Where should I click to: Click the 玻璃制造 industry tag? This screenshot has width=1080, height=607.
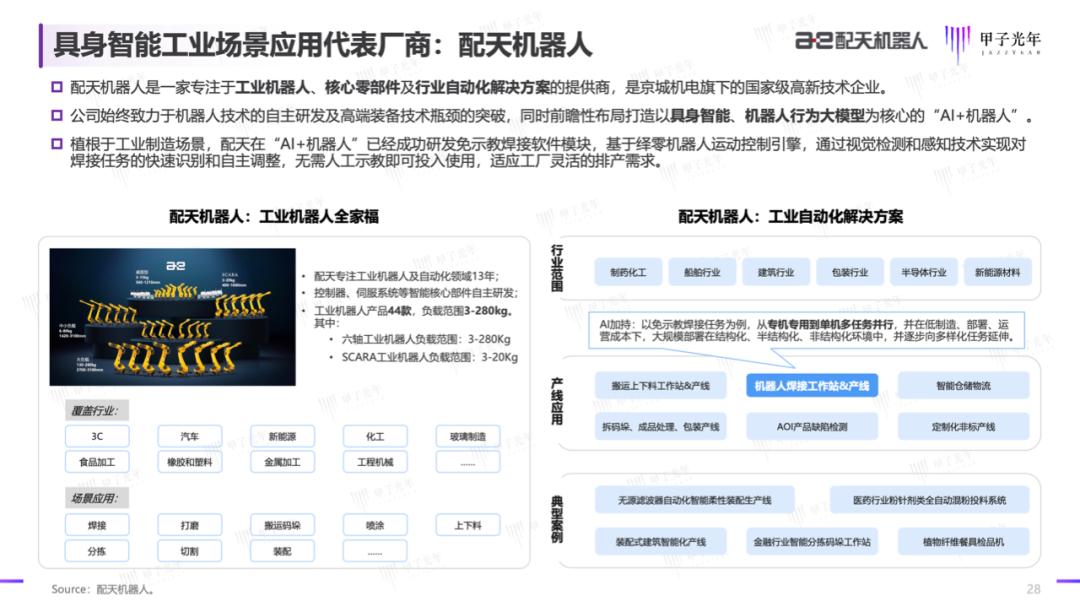pyautogui.click(x=467, y=437)
